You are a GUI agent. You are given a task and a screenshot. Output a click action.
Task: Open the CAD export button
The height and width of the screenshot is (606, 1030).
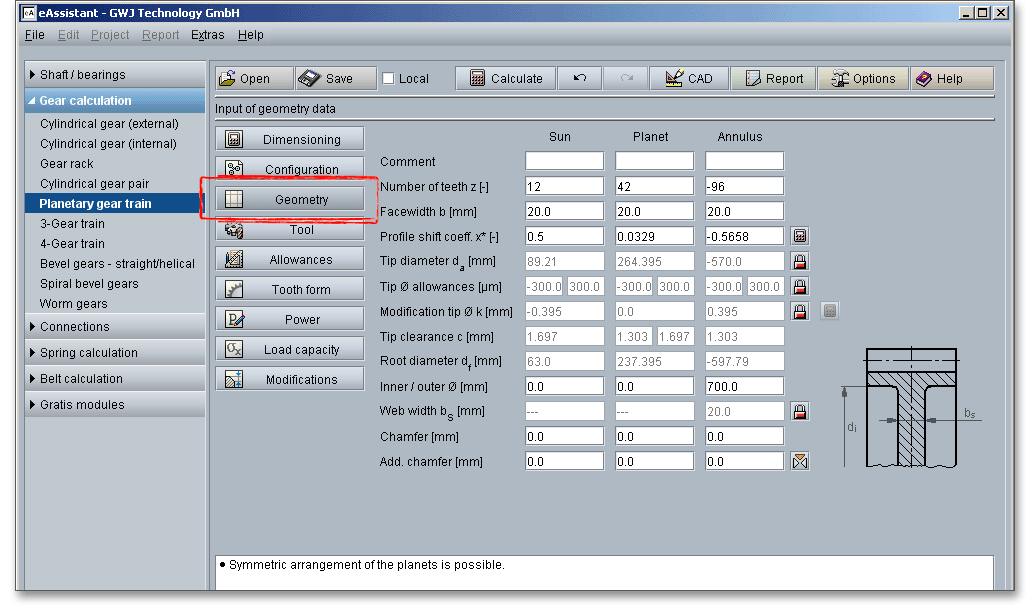(688, 79)
